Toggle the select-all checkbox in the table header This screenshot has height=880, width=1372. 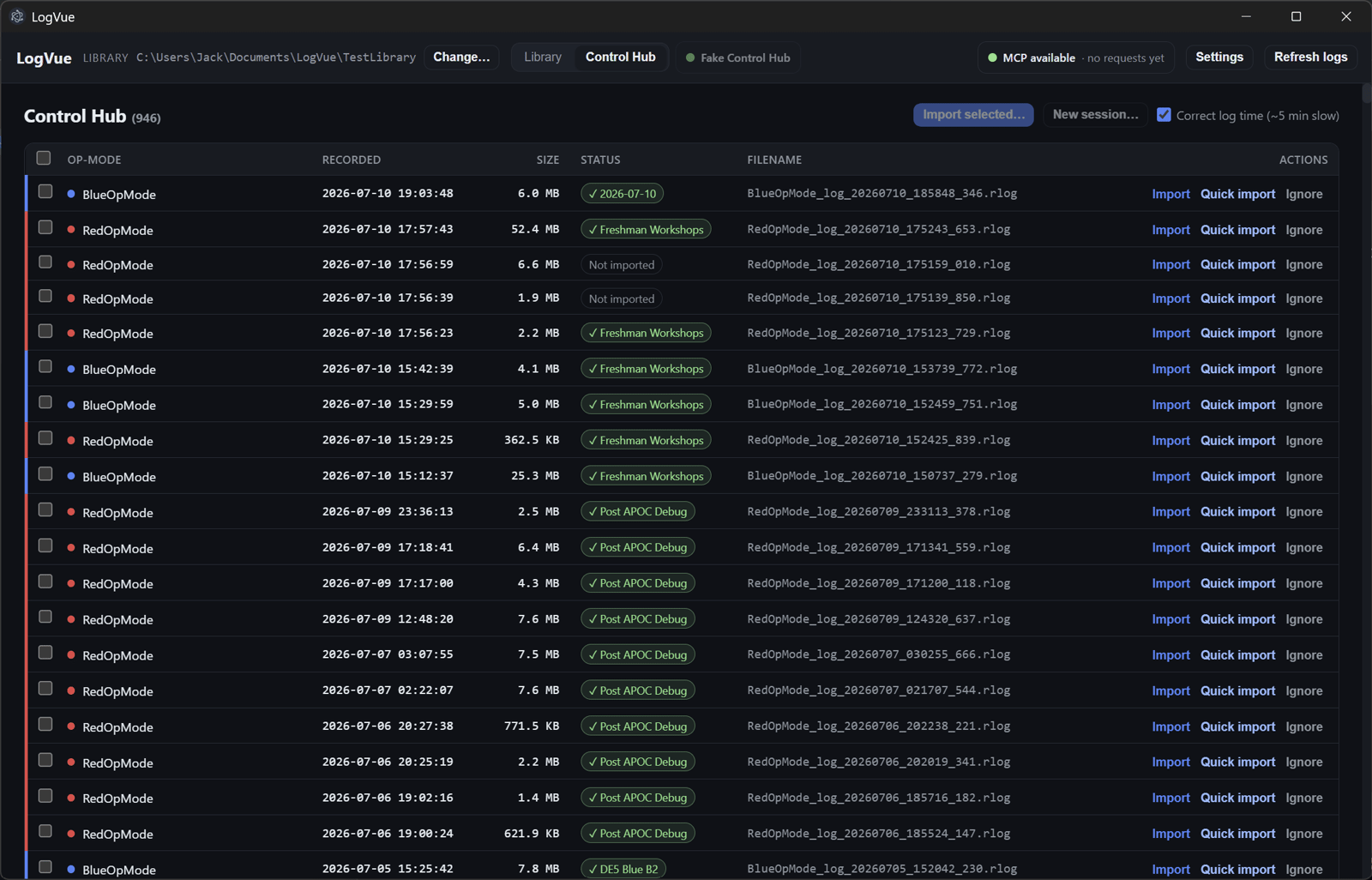[44, 158]
